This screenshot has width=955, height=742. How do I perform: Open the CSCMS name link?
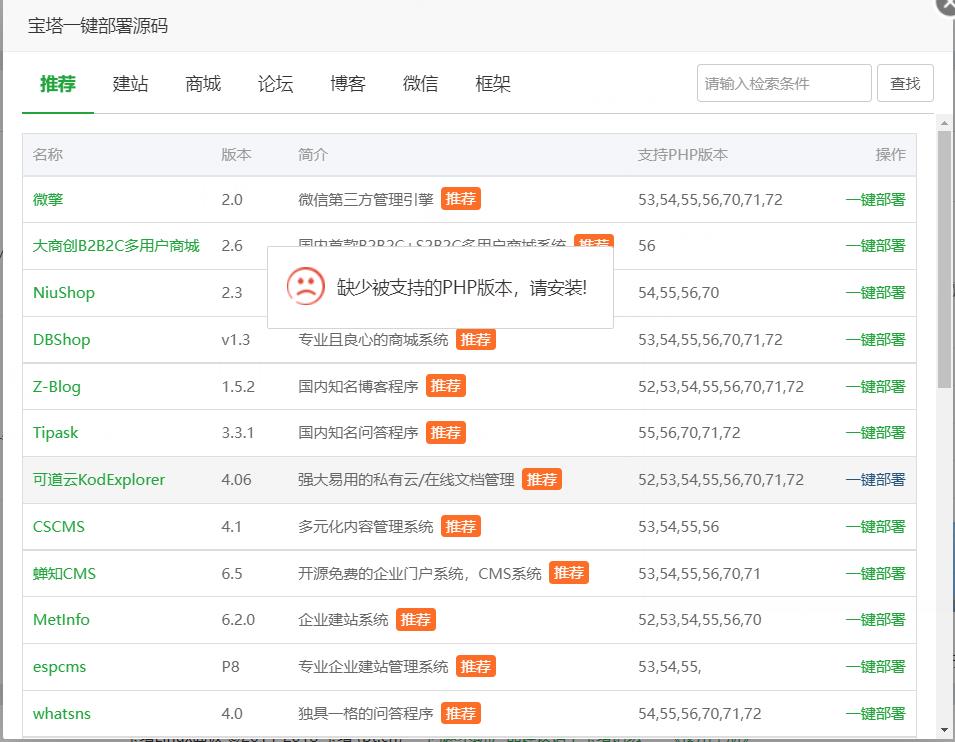[x=58, y=526]
